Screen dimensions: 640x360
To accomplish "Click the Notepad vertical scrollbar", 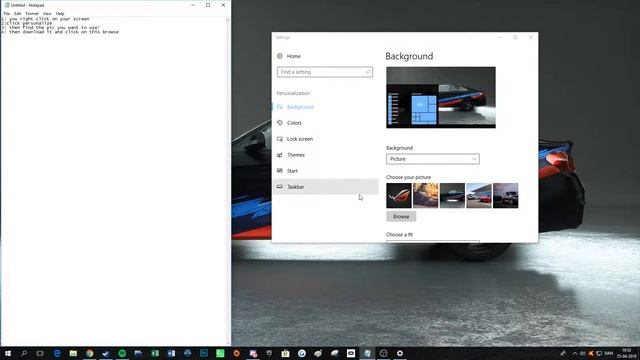I will coord(228,181).
